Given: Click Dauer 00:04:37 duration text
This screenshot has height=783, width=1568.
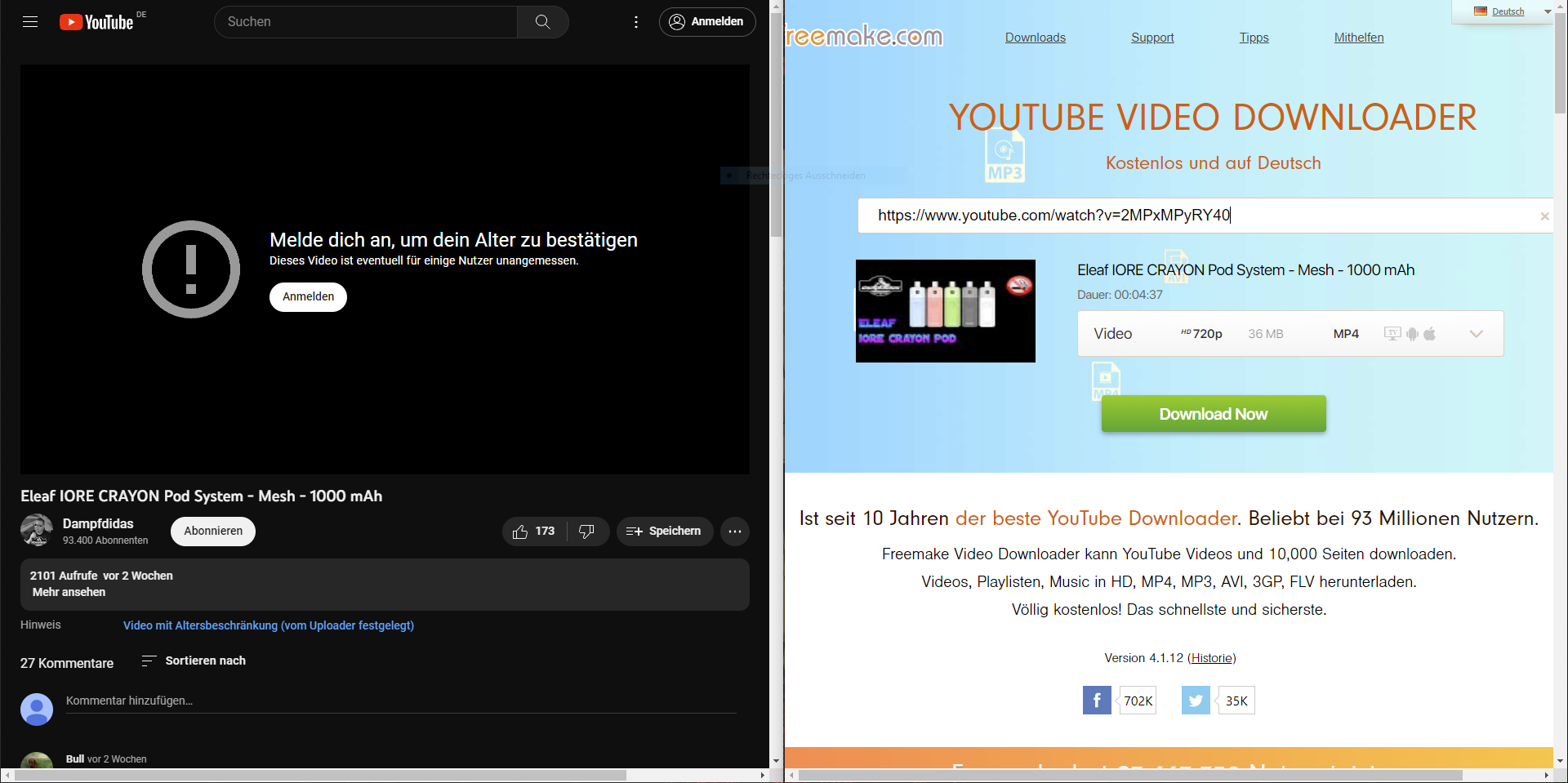Looking at the screenshot, I should click(1120, 295).
